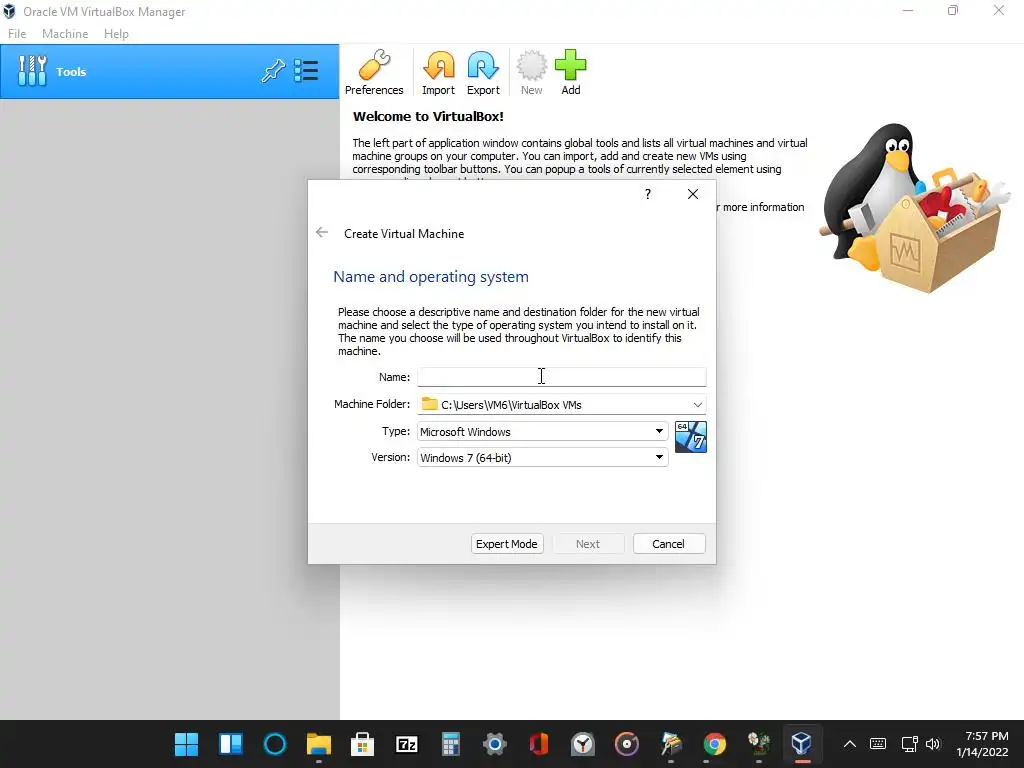Click the green Add machine icon

571,72
